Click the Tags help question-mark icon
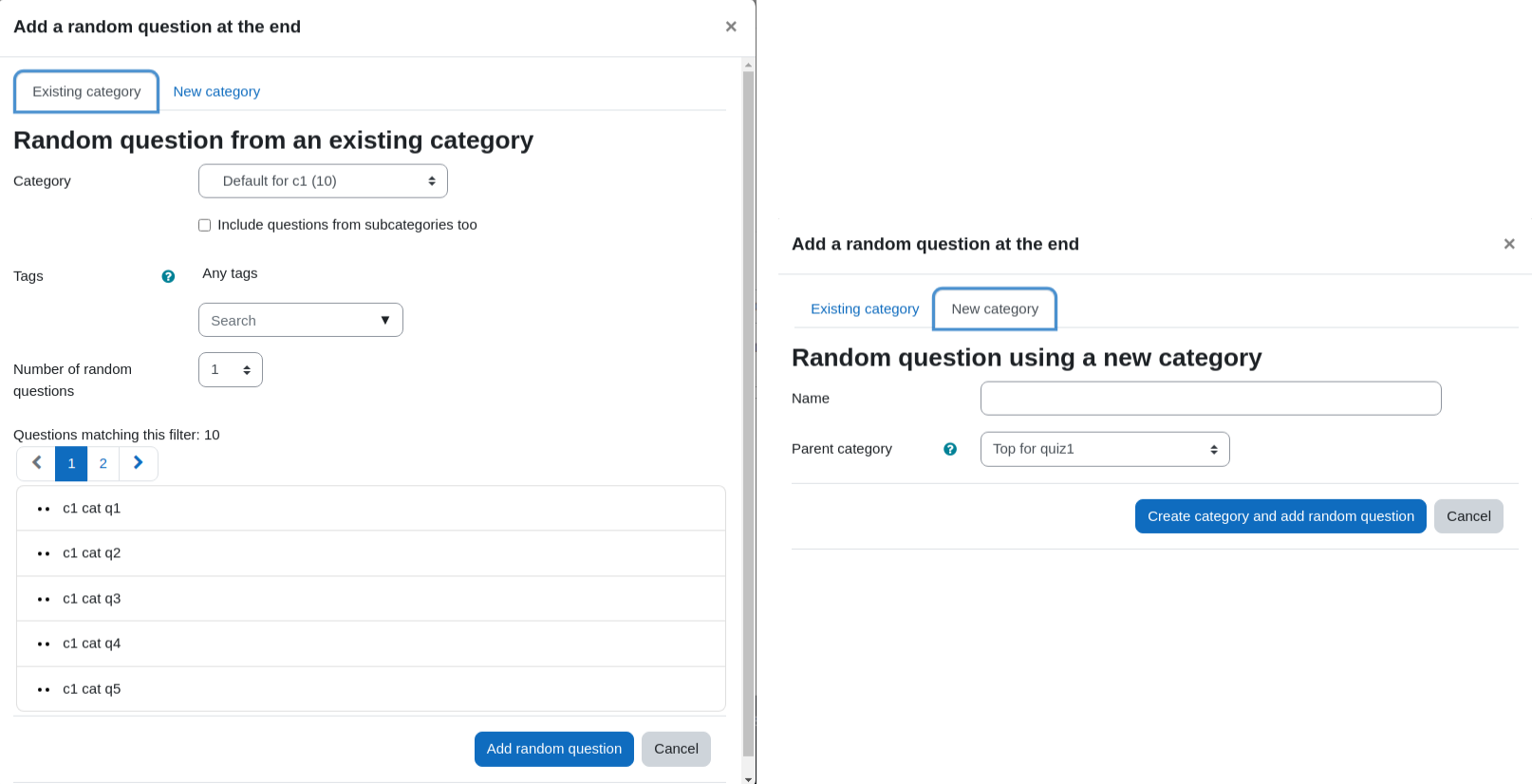Image resolution: width=1532 pixels, height=784 pixels. pos(168,276)
